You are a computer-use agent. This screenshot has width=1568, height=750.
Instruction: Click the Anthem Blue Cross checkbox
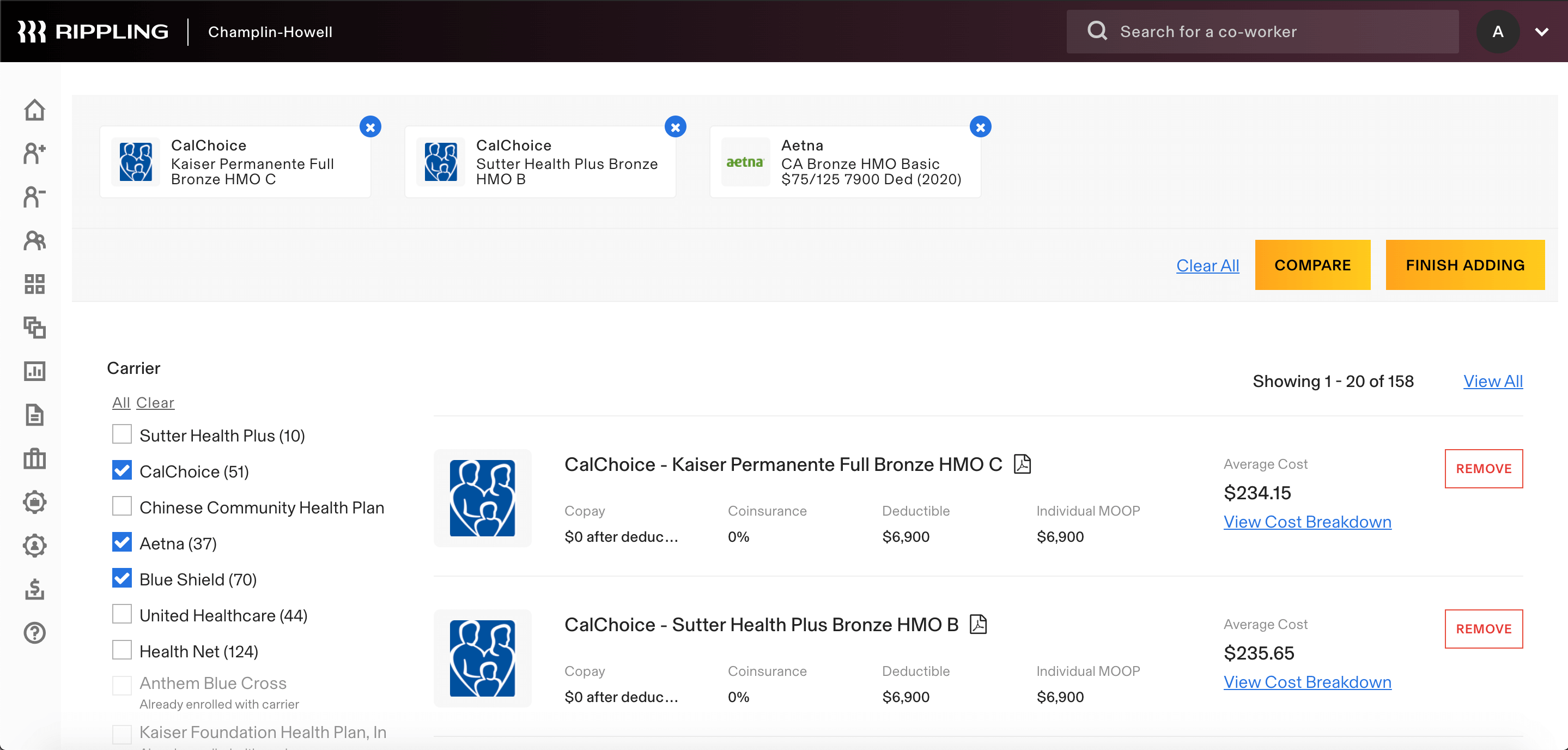(121, 686)
